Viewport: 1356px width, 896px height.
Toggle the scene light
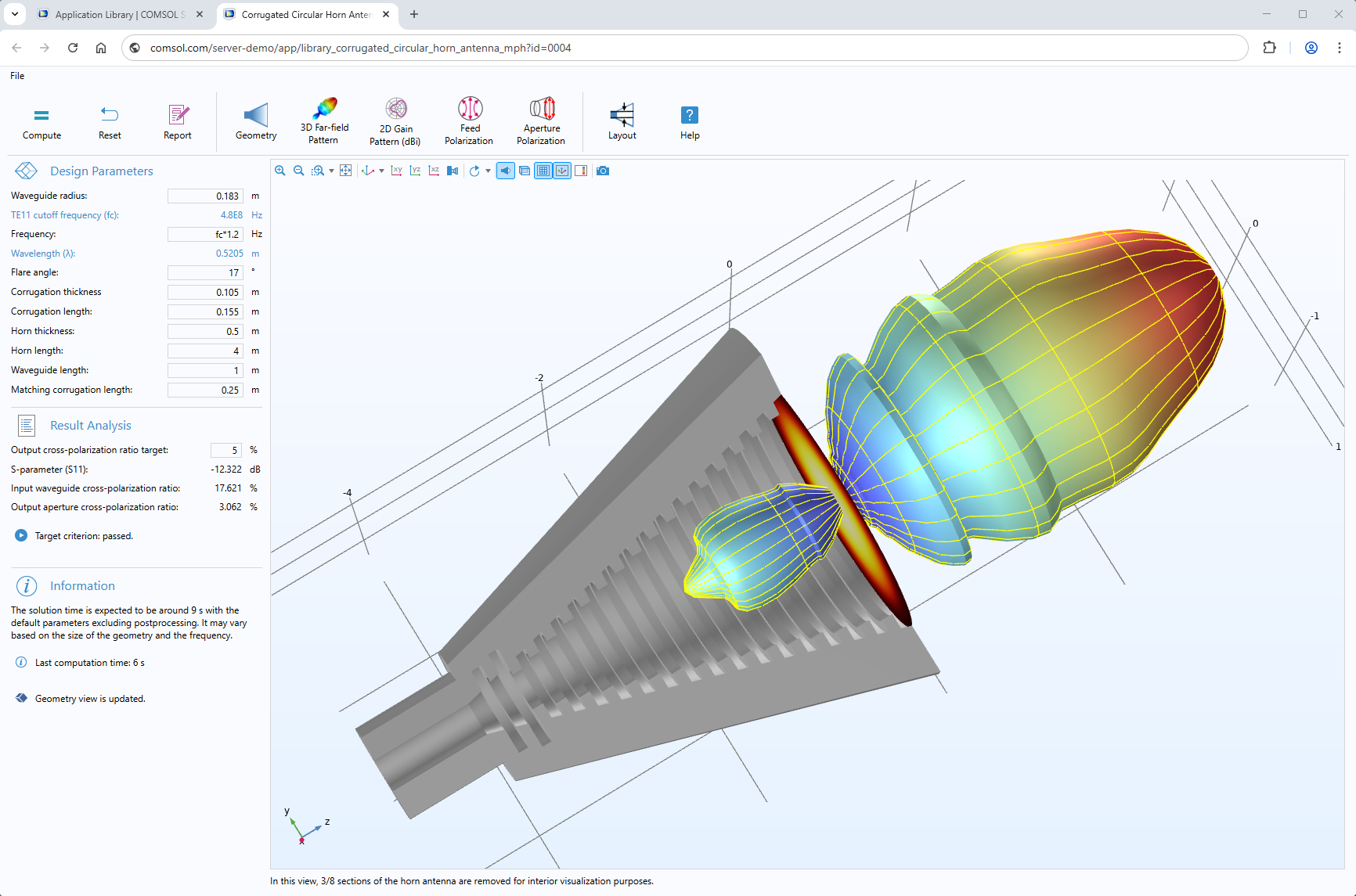coord(506,171)
